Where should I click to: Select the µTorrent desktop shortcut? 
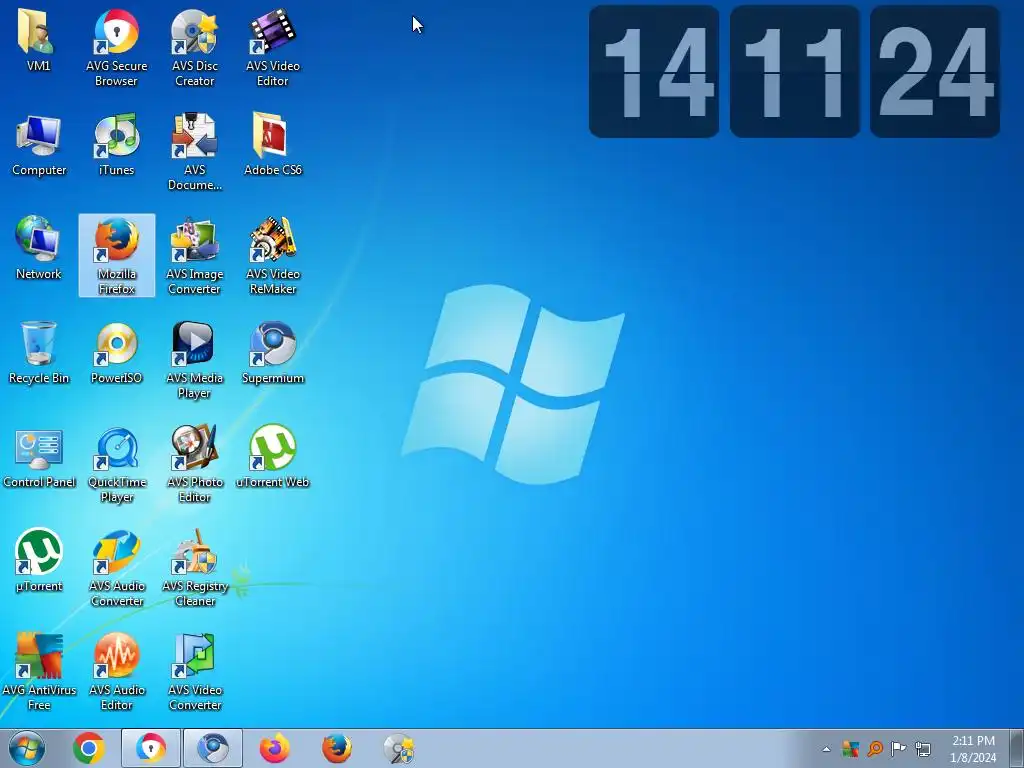tap(39, 561)
